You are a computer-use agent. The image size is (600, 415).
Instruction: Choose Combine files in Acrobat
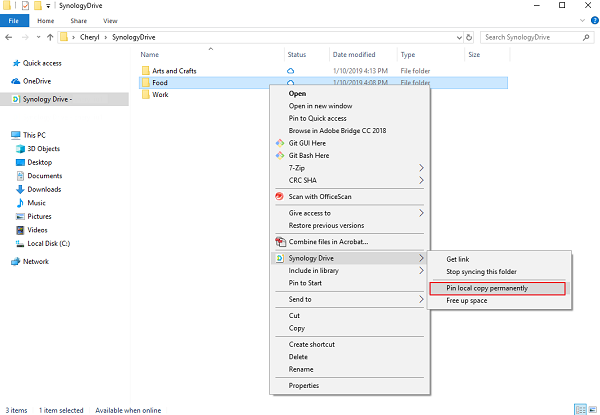pos(328,241)
